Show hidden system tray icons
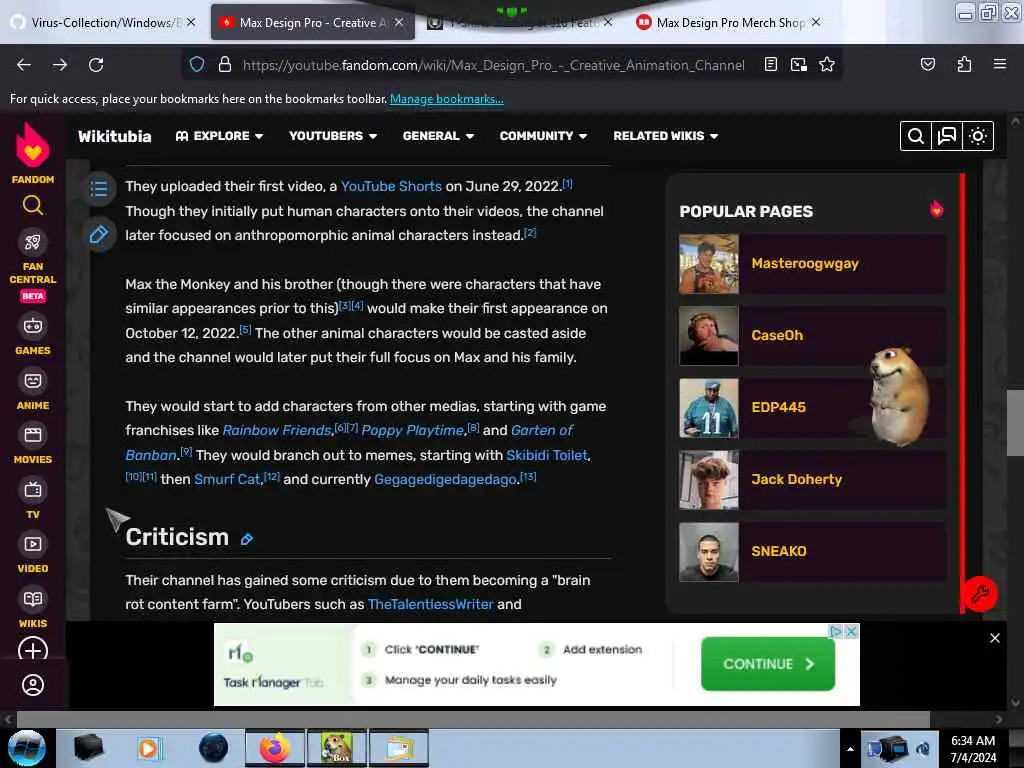Screen dimensions: 1024x768 (850, 748)
